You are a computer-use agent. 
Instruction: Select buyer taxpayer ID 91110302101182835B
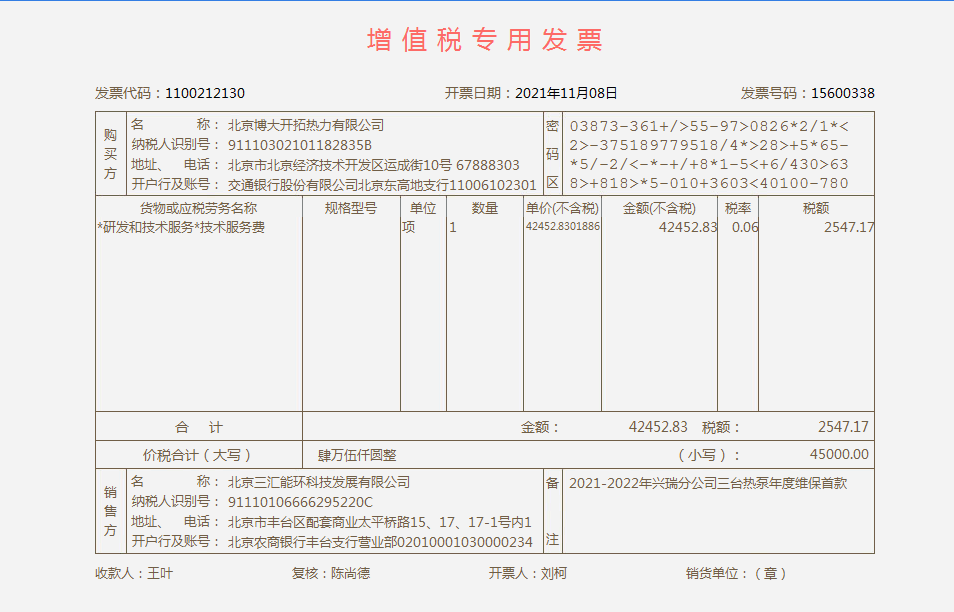(x=300, y=145)
